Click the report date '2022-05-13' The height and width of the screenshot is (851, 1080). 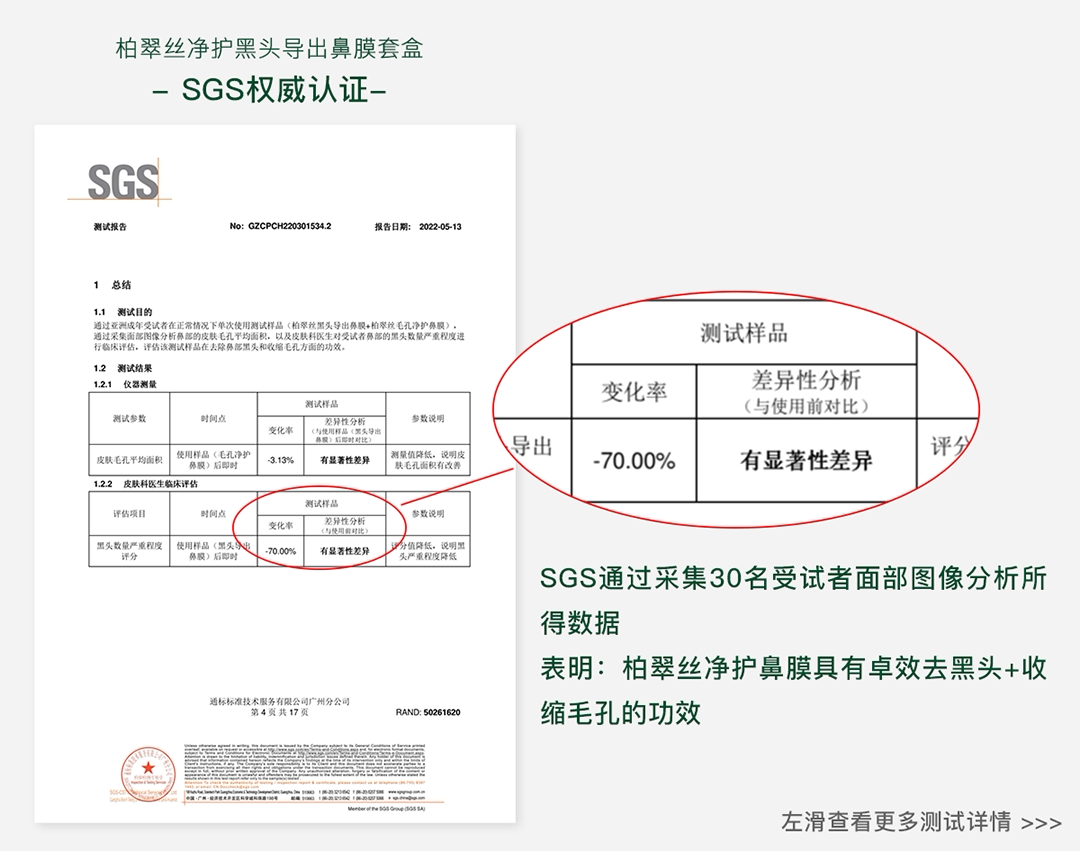440,227
